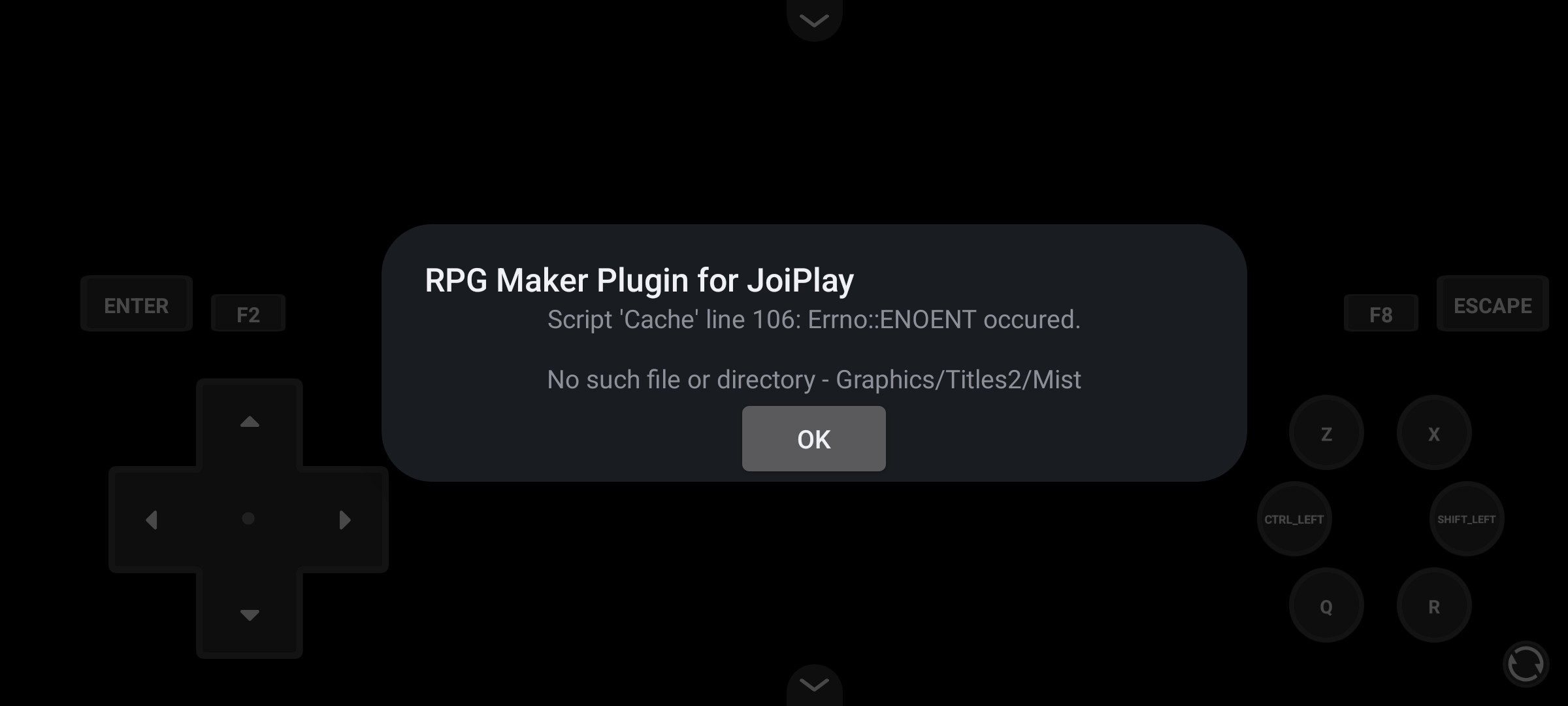Tap the ENTER virtual key
Viewport: 1568px width, 706px height.
[x=137, y=304]
